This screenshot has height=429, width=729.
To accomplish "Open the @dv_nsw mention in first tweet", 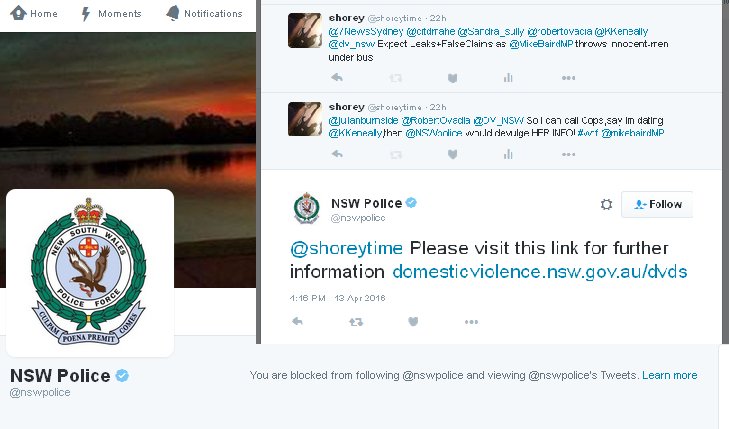I will 351,44.
